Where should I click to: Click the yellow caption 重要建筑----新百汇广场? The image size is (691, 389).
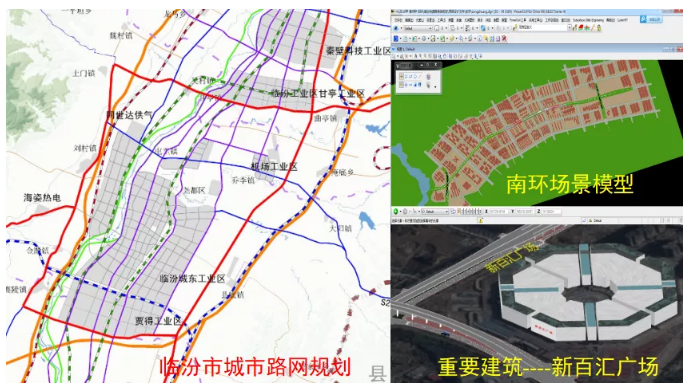(x=547, y=367)
